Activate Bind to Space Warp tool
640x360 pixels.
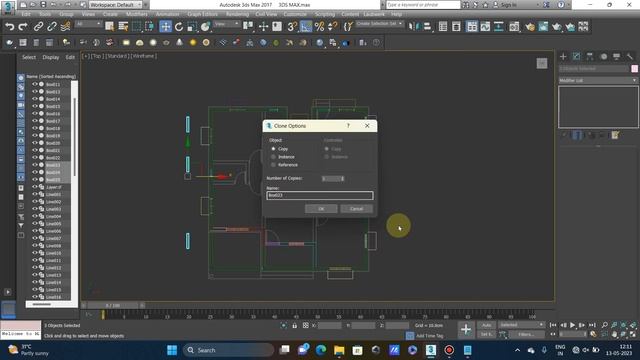point(65,27)
